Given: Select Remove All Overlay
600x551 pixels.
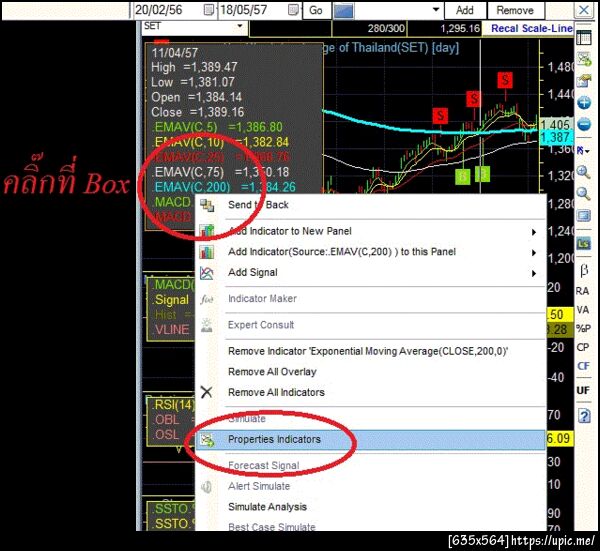Looking at the screenshot, I should (x=370, y=372).
